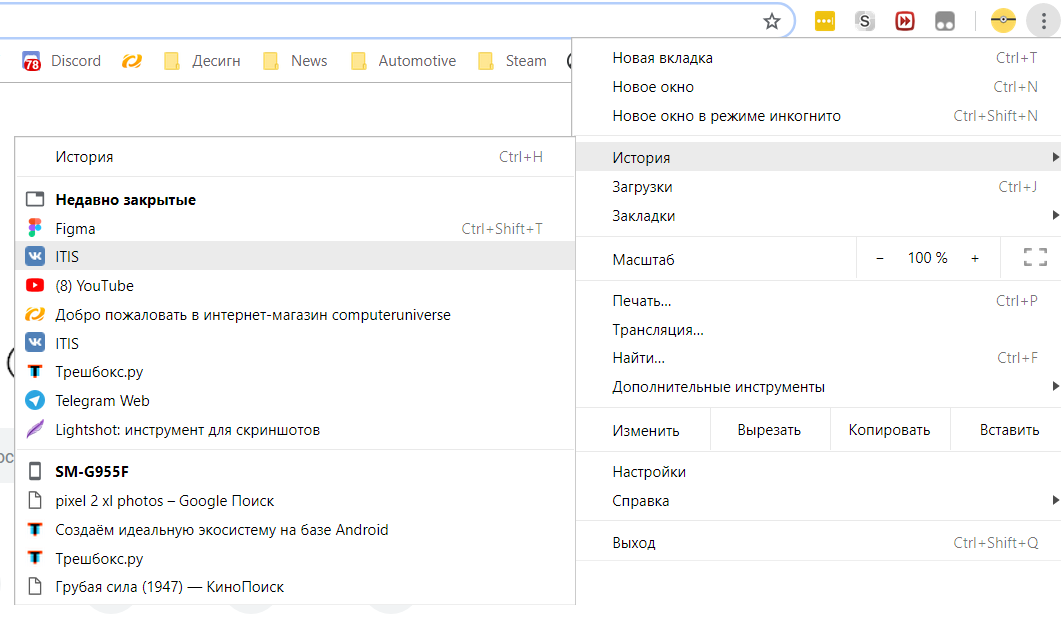Click the VK icon of the highlighted ITIS entry
Viewport: 1061px width, 619px height.
(x=35, y=256)
